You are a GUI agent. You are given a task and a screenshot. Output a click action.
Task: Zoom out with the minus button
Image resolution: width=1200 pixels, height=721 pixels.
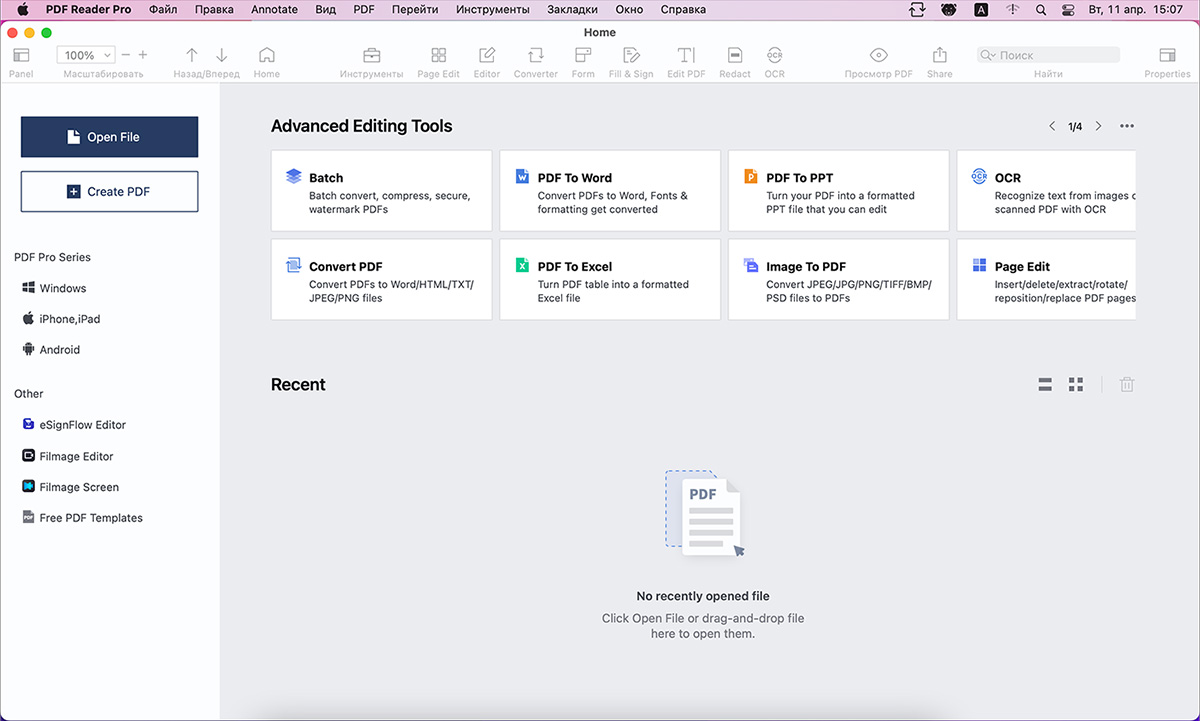[x=126, y=55]
